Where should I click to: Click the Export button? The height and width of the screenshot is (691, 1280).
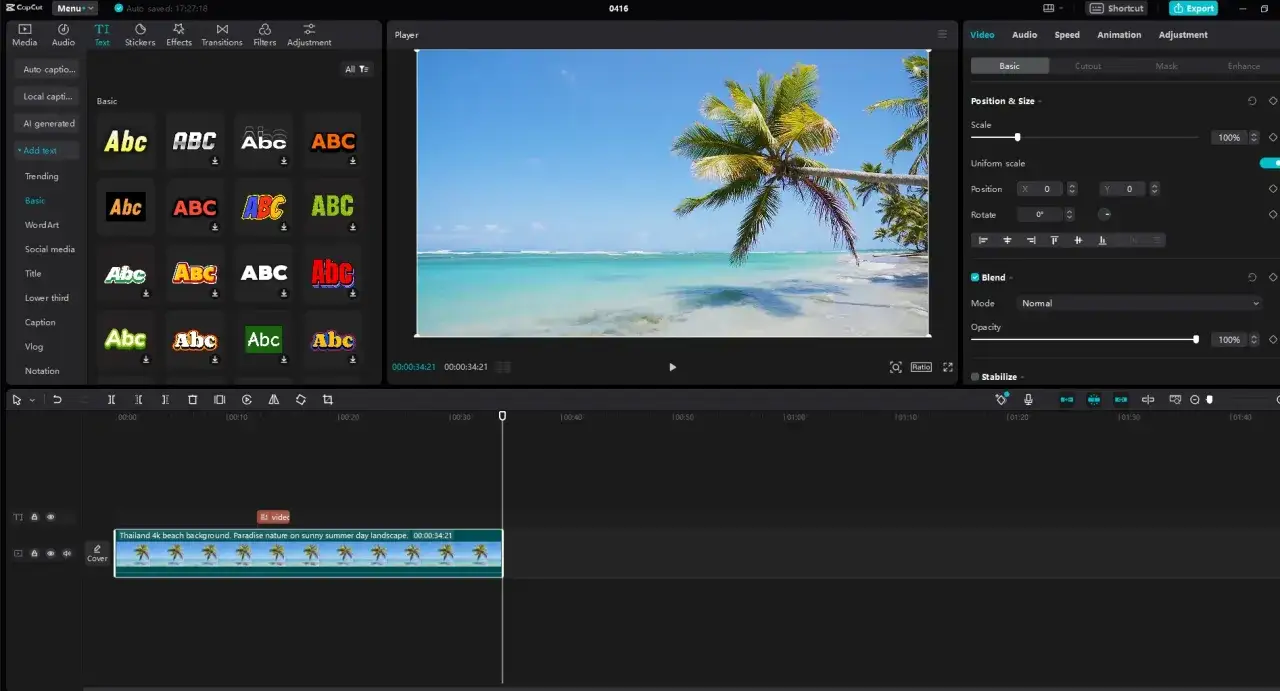[1193, 8]
